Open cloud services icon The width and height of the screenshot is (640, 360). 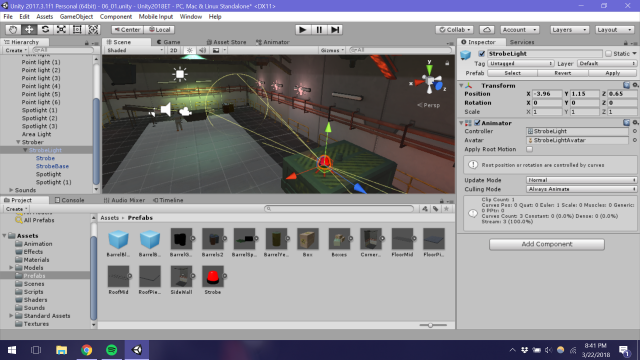tap(487, 30)
